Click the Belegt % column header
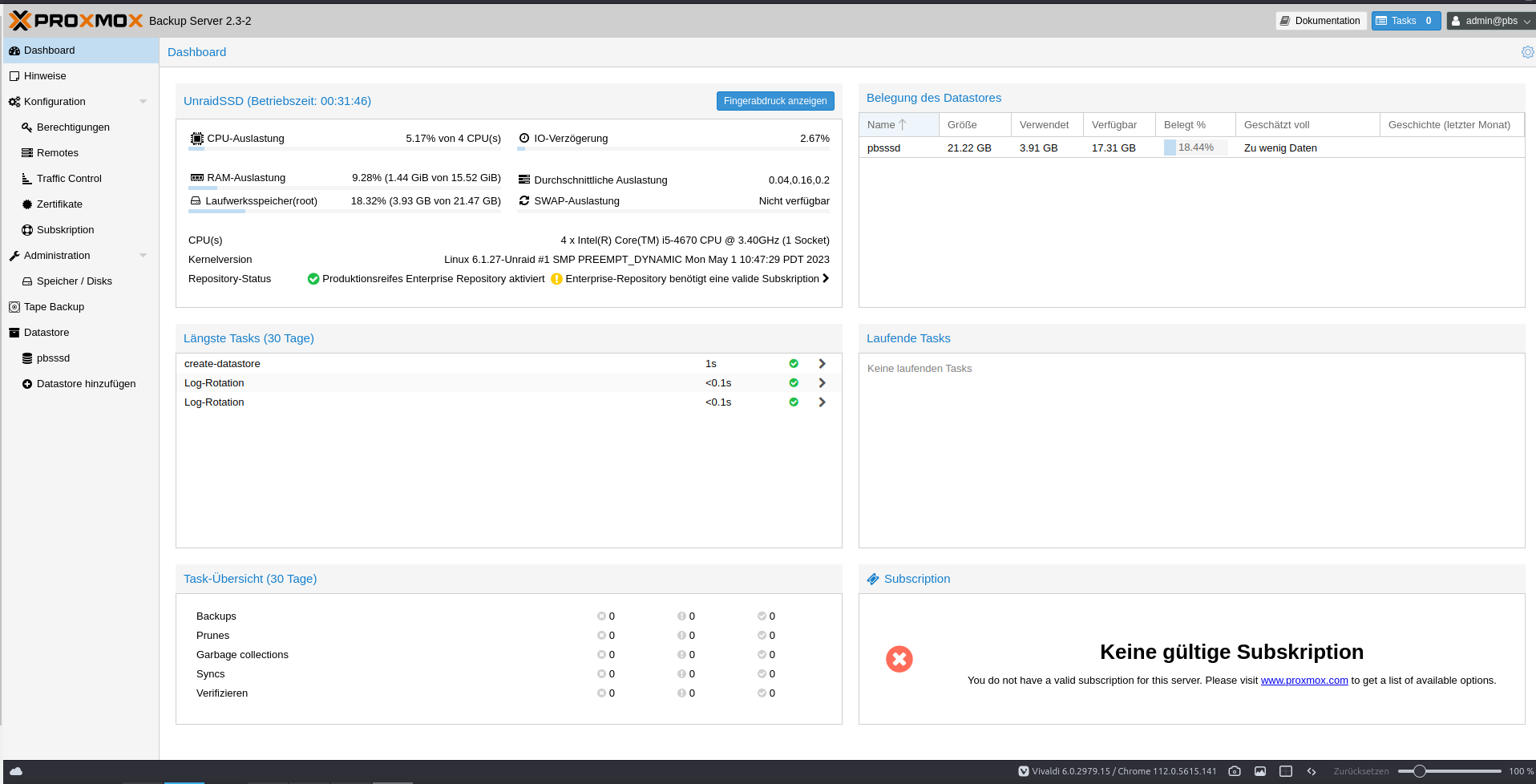1536x784 pixels. click(1195, 125)
